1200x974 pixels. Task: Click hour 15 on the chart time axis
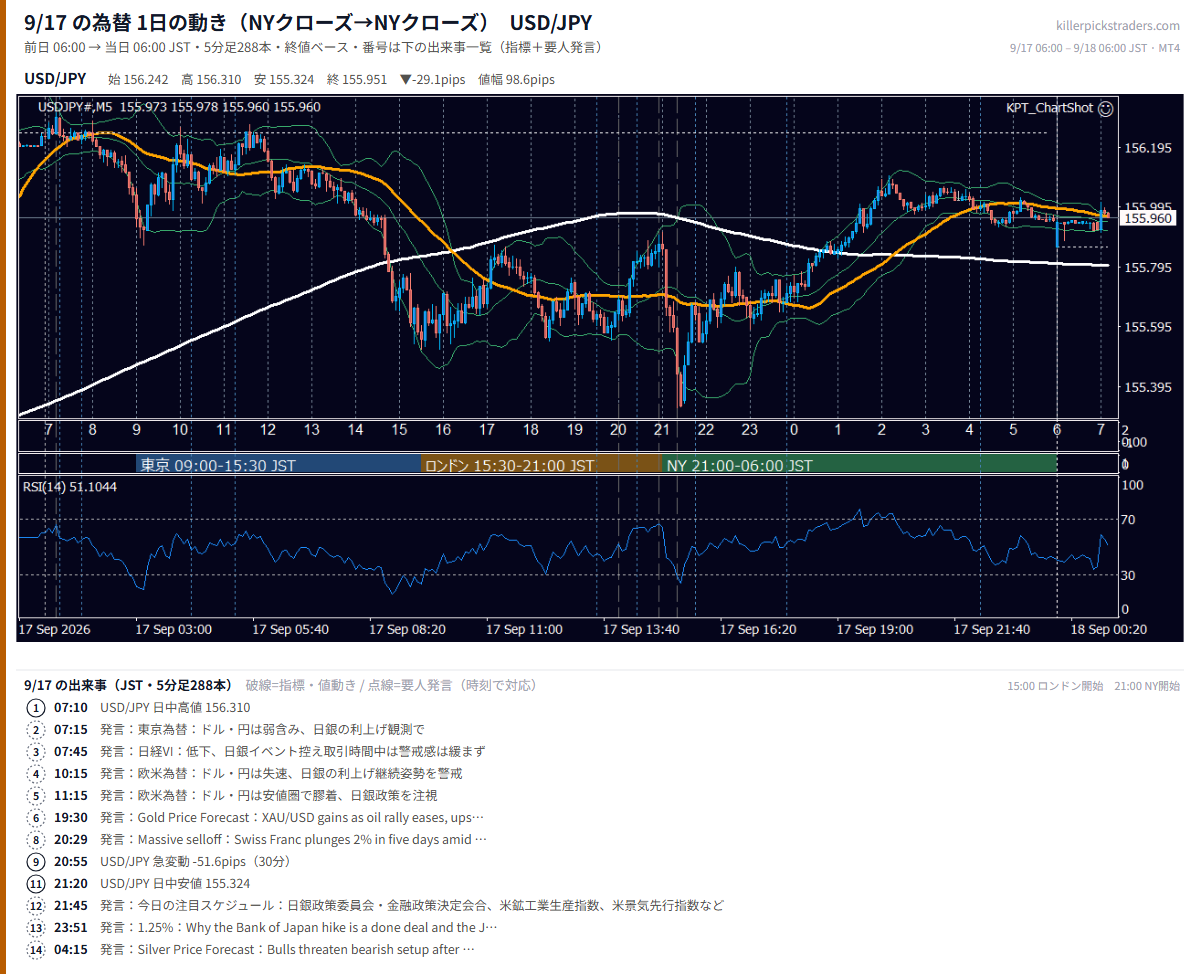(x=399, y=430)
